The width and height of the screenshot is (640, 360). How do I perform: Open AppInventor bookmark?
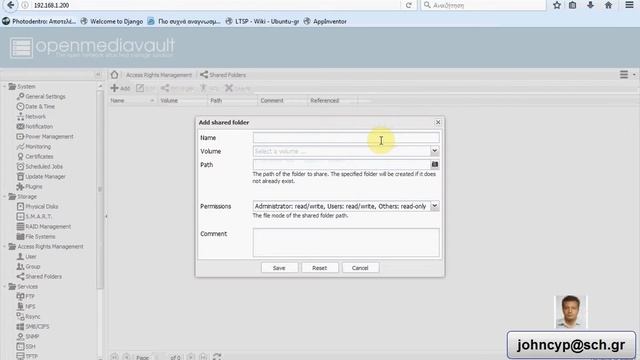(325, 21)
